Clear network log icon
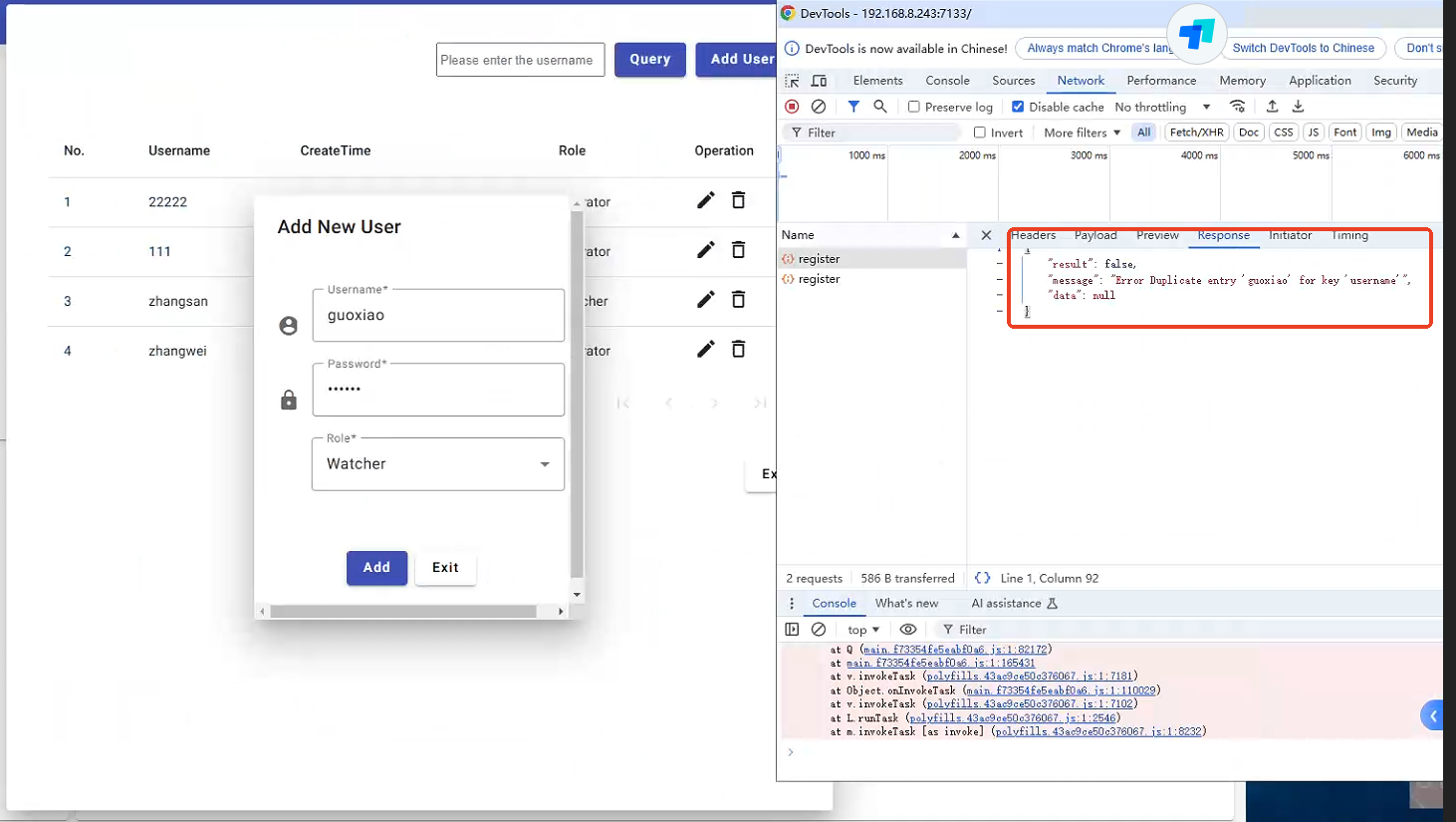Screen dimensions: 1456x822 point(818,107)
